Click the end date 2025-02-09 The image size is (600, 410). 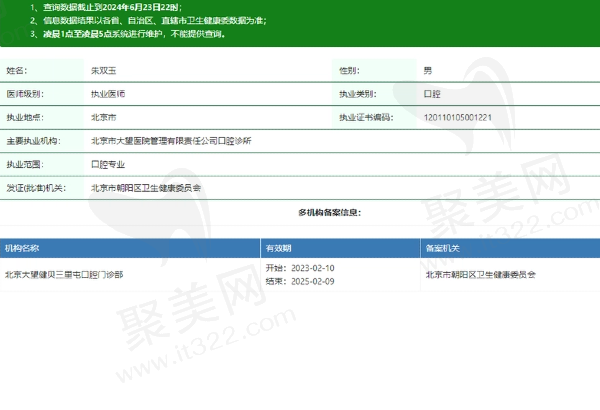pos(313,281)
